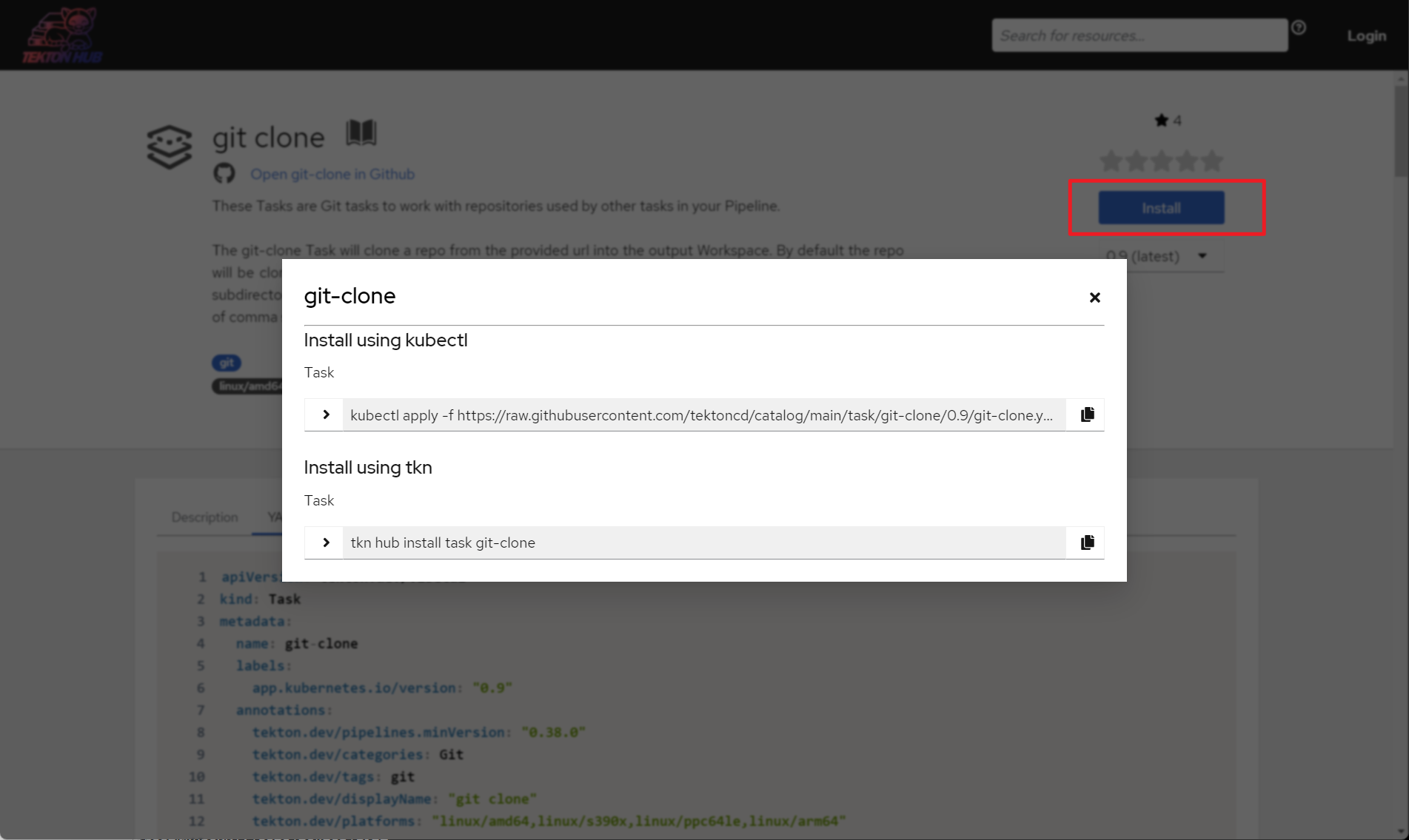Expand the kubectl apply command row
Viewport: 1409px width, 840px height.
point(326,414)
